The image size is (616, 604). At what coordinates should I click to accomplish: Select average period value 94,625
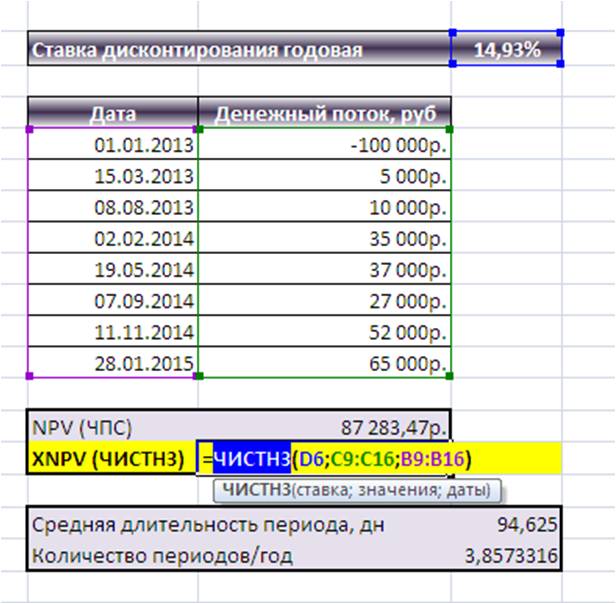point(527,524)
